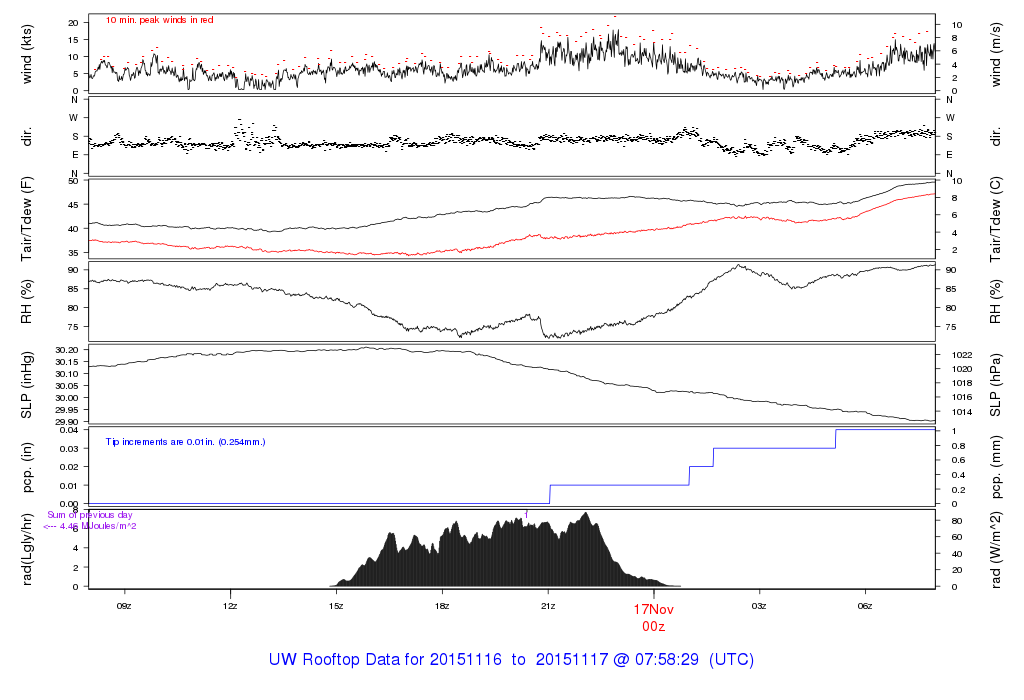Click the '4.46 MJoules/m^2' value text
The image size is (1024, 700).
click(98, 526)
